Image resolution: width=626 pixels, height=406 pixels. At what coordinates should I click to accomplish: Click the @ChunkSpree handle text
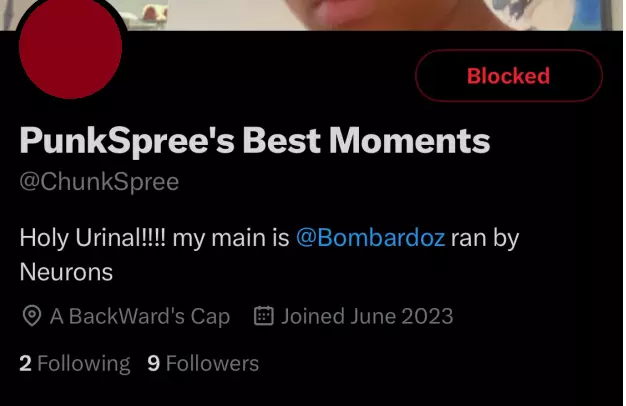(x=99, y=182)
